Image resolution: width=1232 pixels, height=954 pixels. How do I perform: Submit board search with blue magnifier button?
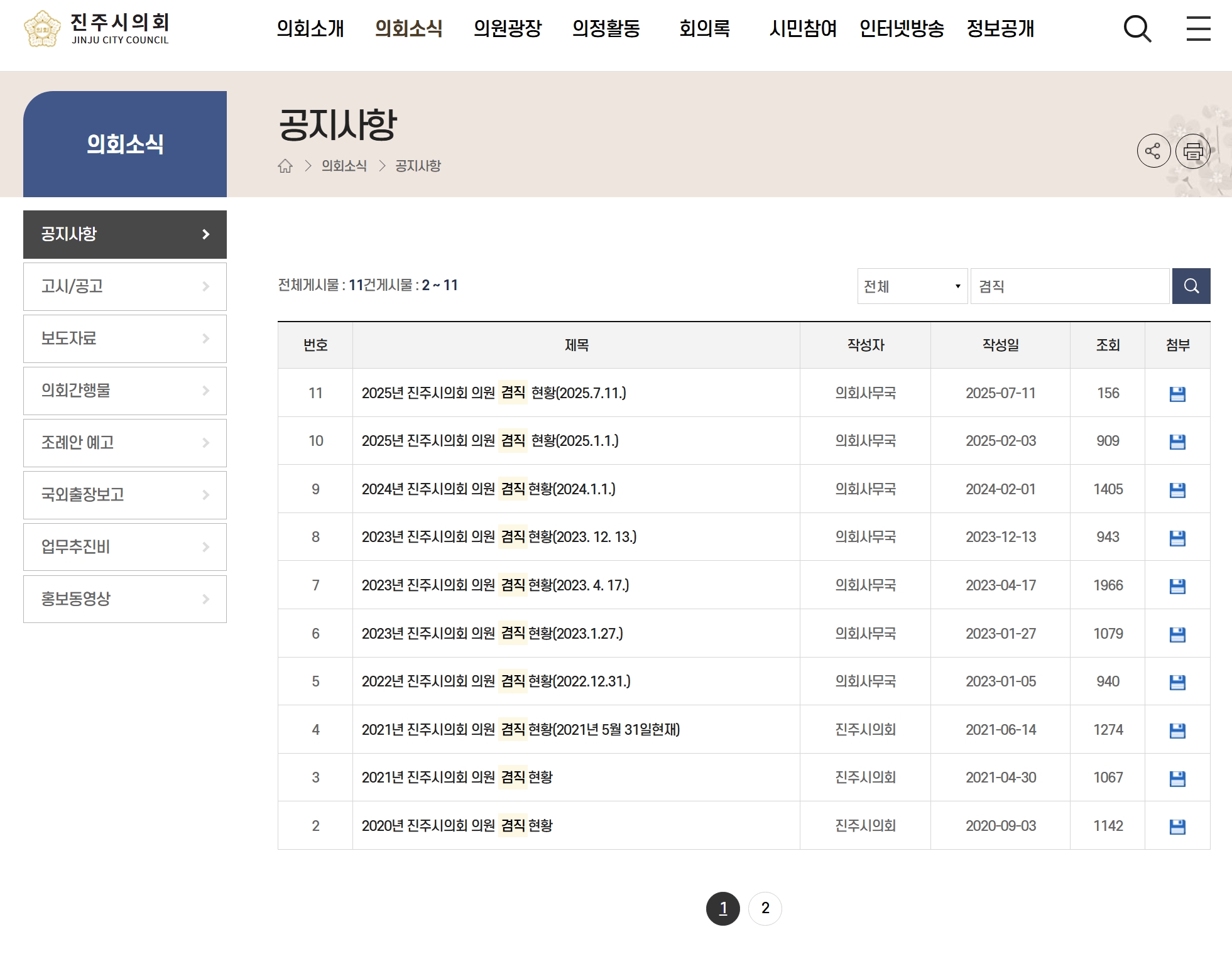(1191, 286)
